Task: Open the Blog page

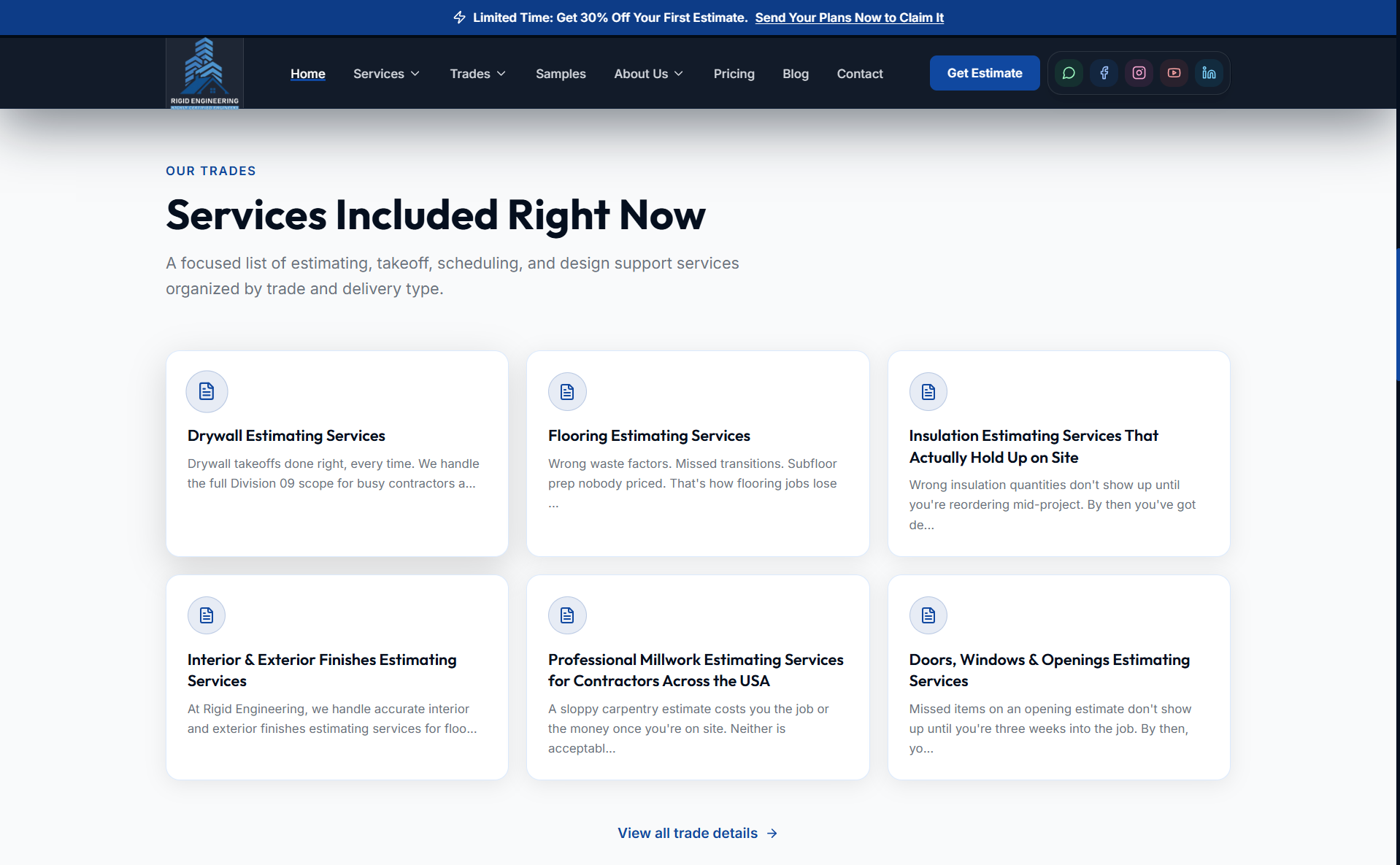Action: point(796,74)
